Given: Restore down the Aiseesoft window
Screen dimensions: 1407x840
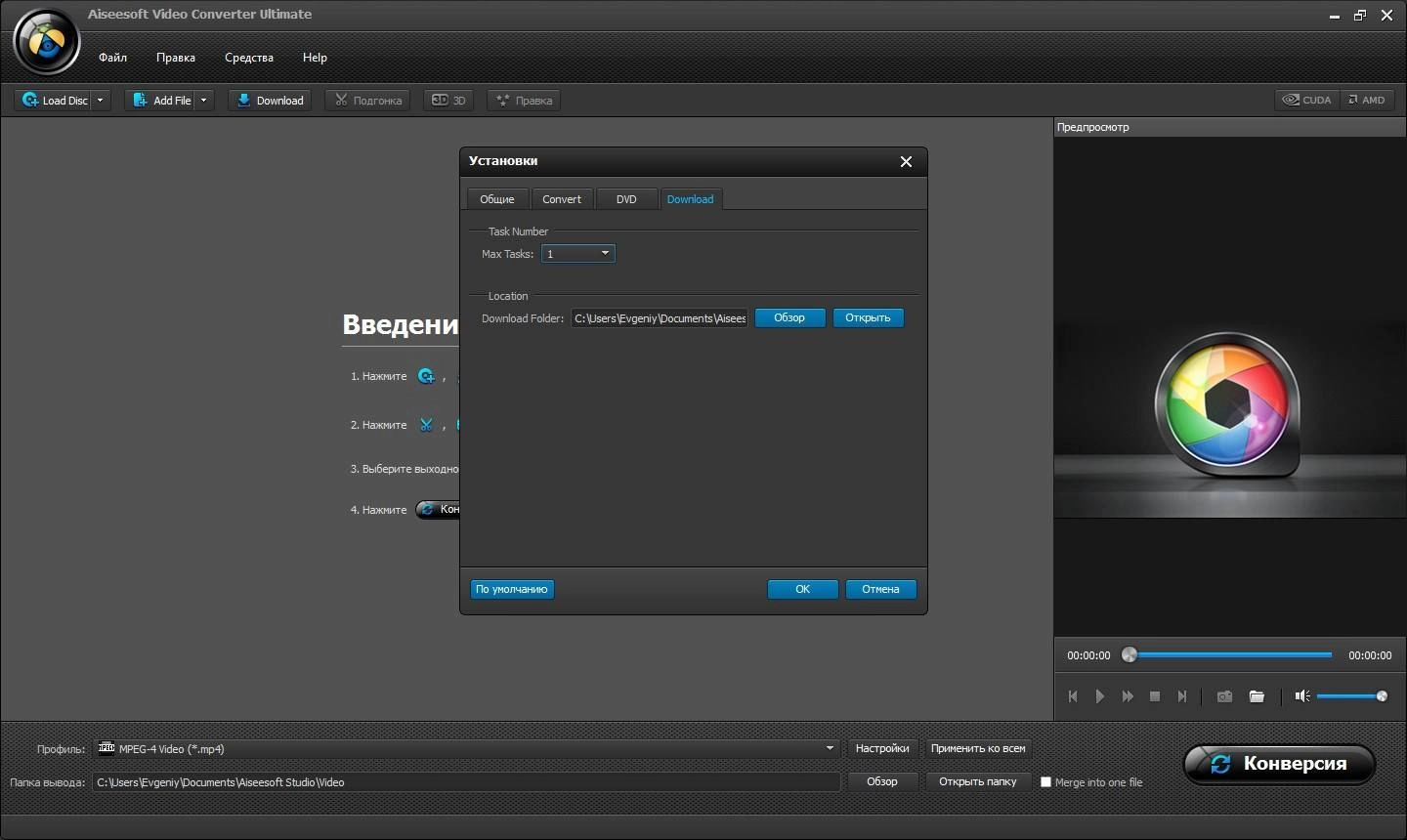Looking at the screenshot, I should coord(1360,16).
